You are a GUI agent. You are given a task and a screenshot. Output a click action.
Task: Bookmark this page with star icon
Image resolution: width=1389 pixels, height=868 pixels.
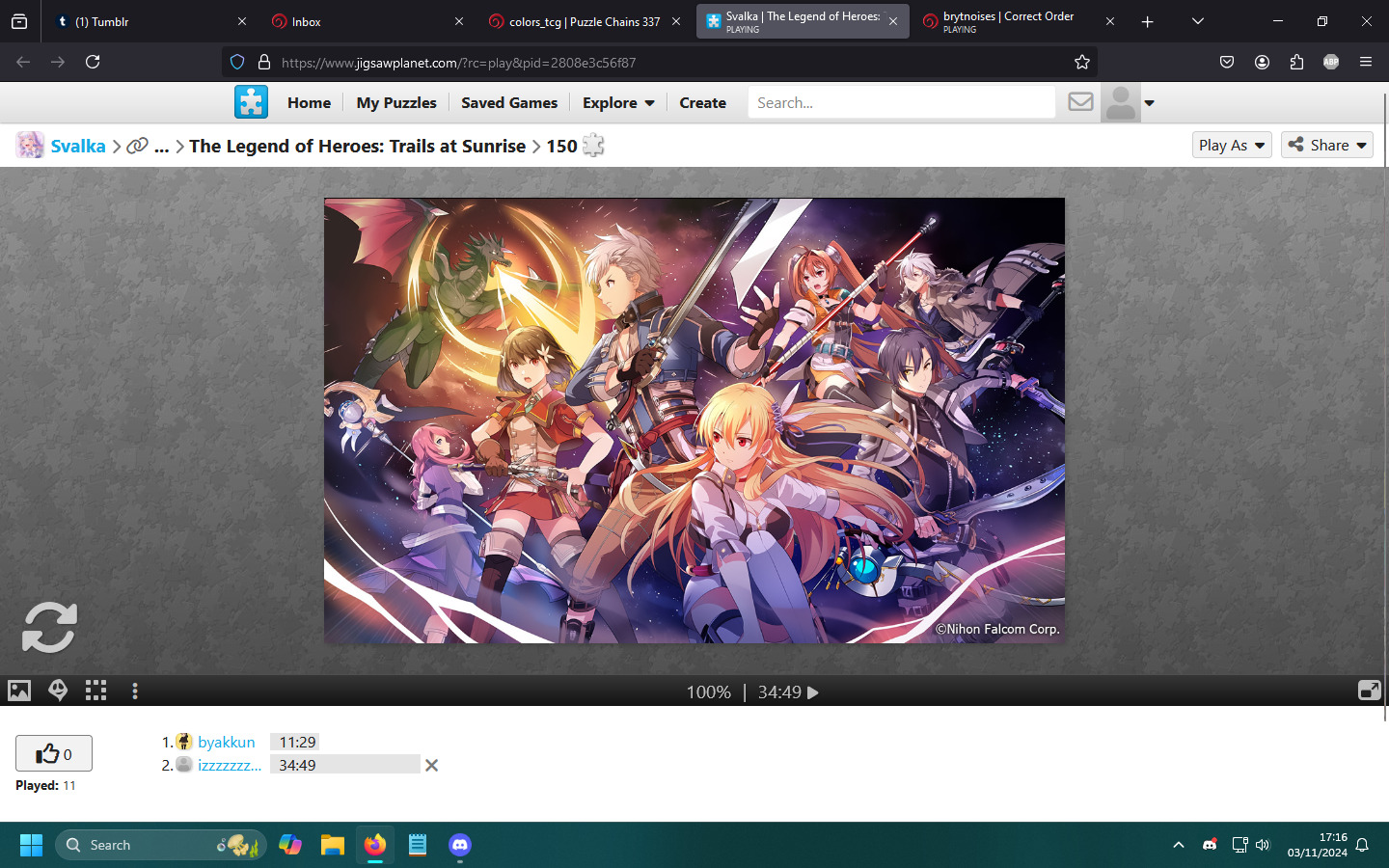1081,62
